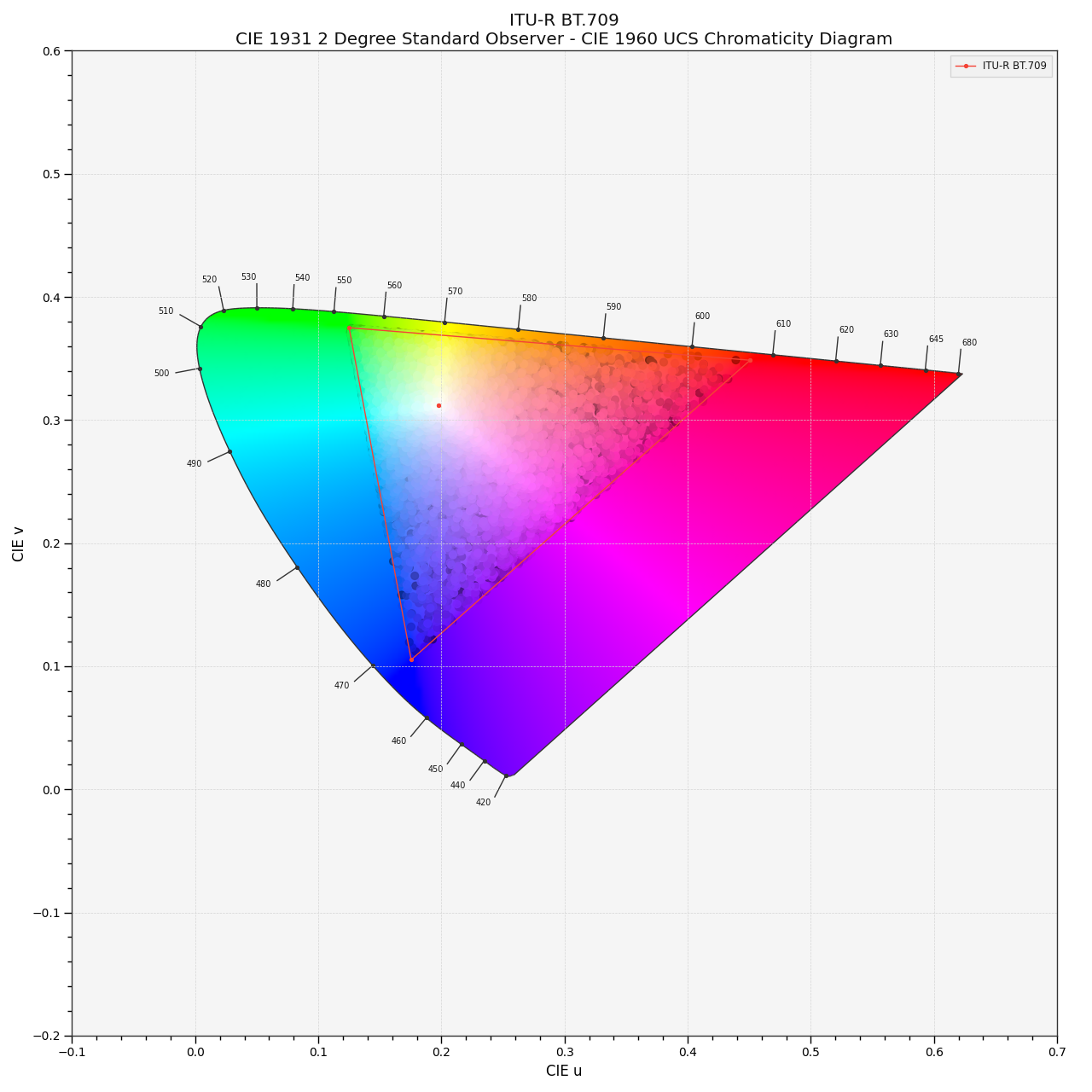This screenshot has height=1092, width=1092.
Task: Click the CIE v axis label
Action: coord(19,543)
